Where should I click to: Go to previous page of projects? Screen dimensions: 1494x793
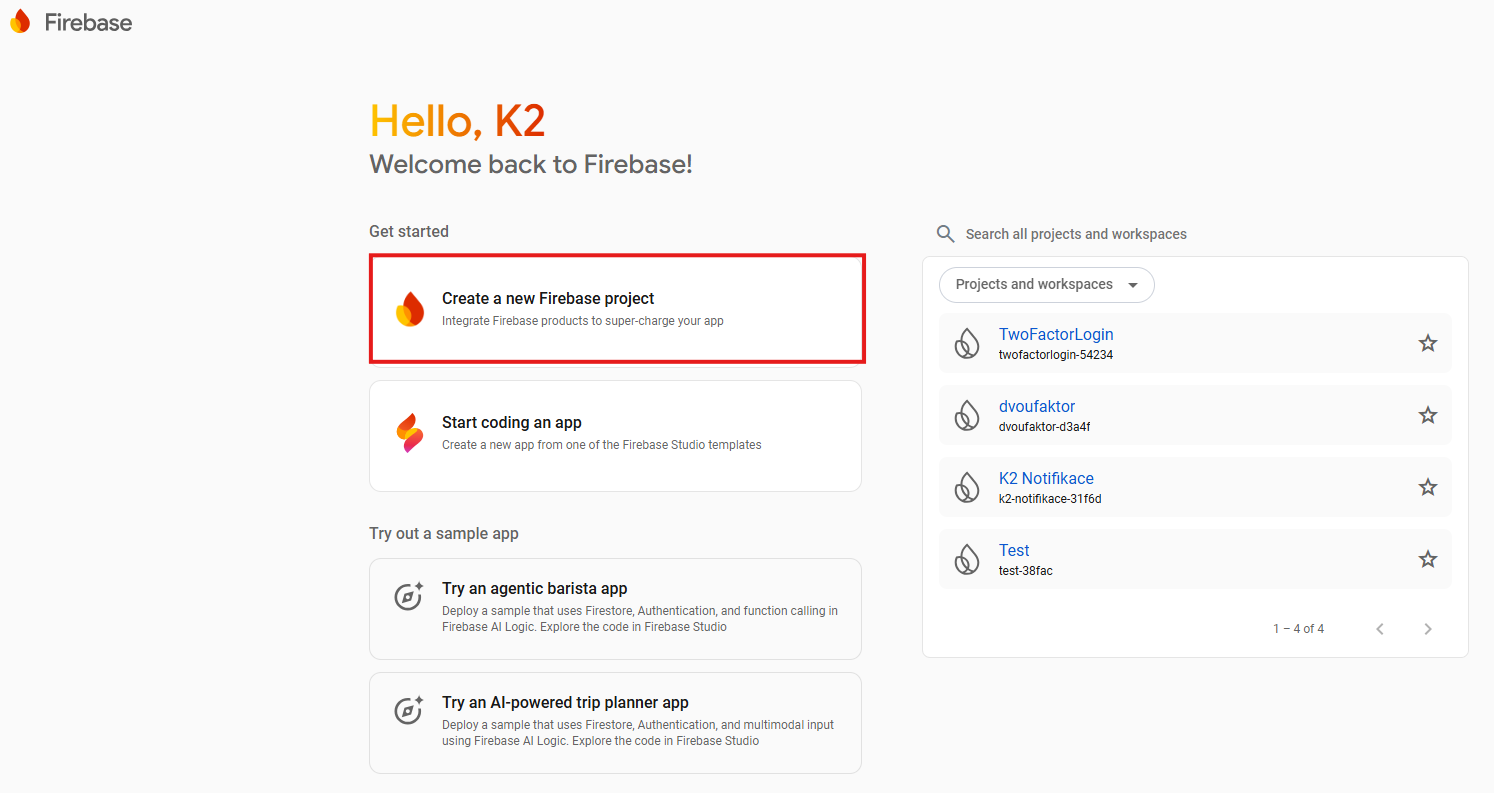[1380, 629]
